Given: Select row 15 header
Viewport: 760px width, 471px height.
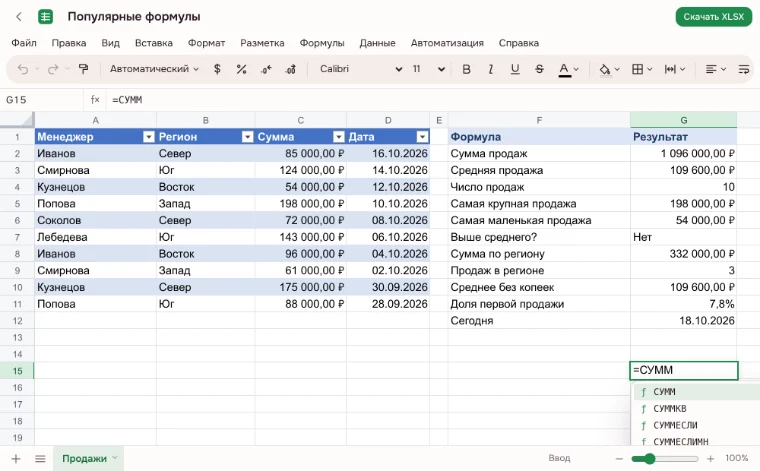Looking at the screenshot, I should (x=17, y=371).
